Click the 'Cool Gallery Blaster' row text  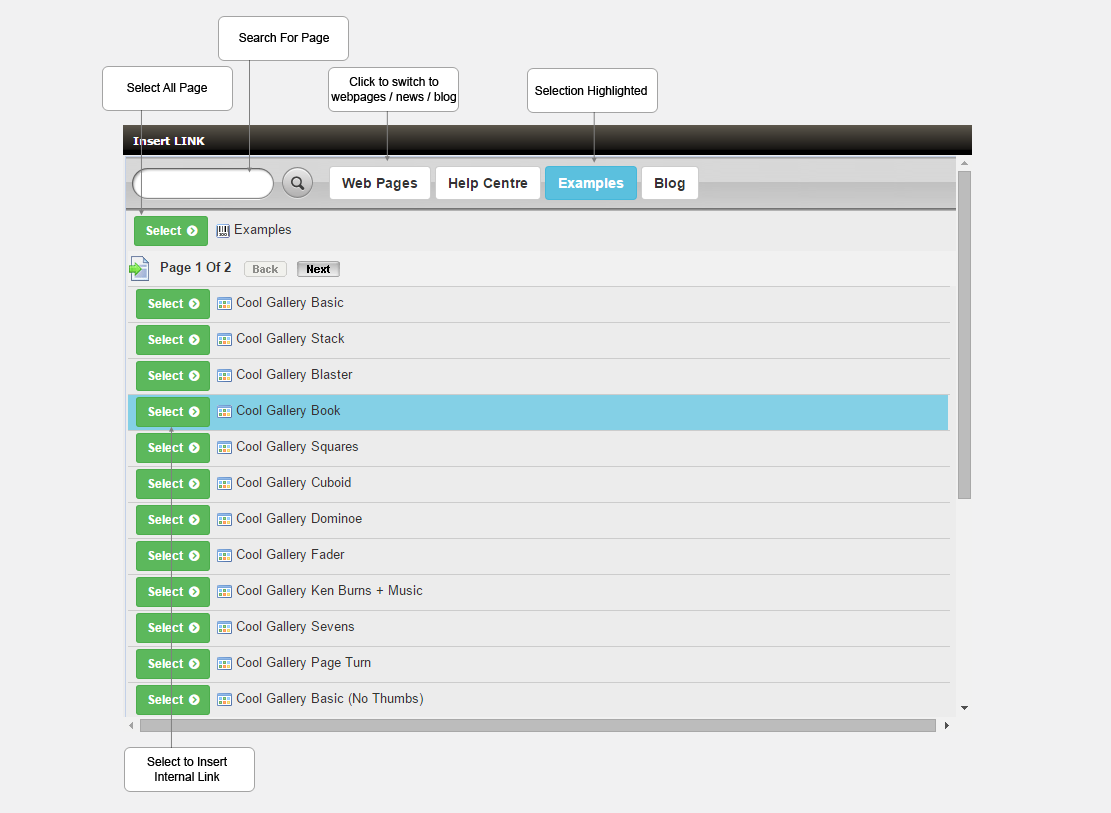[294, 375]
